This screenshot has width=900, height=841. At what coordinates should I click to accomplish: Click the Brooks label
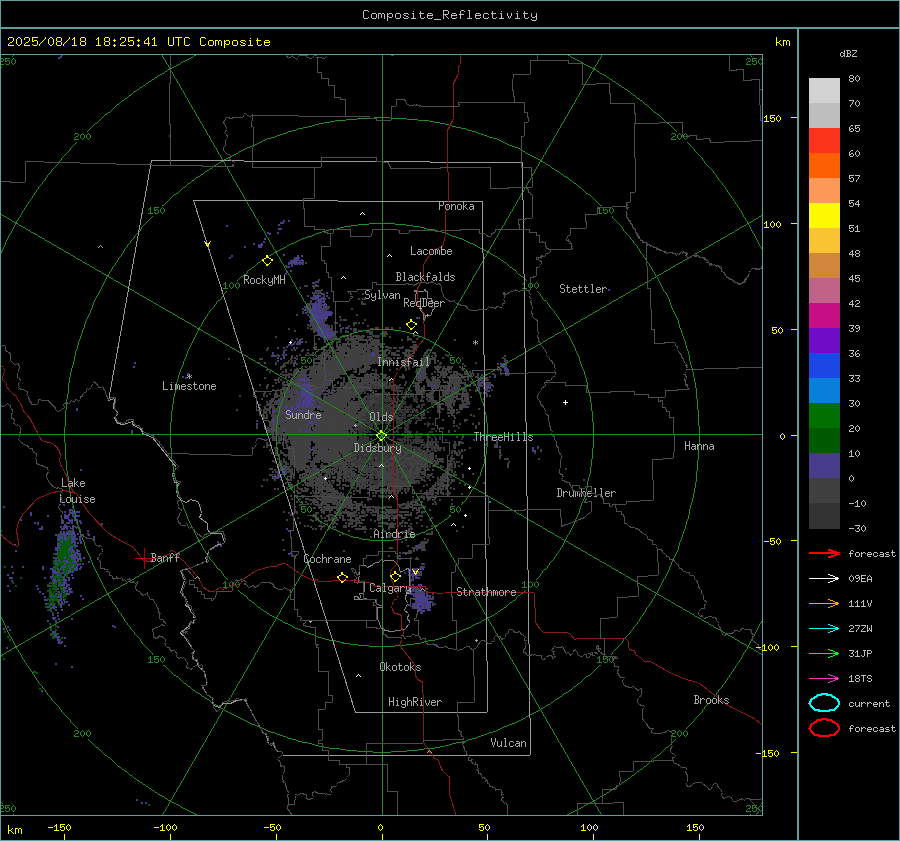(x=711, y=700)
